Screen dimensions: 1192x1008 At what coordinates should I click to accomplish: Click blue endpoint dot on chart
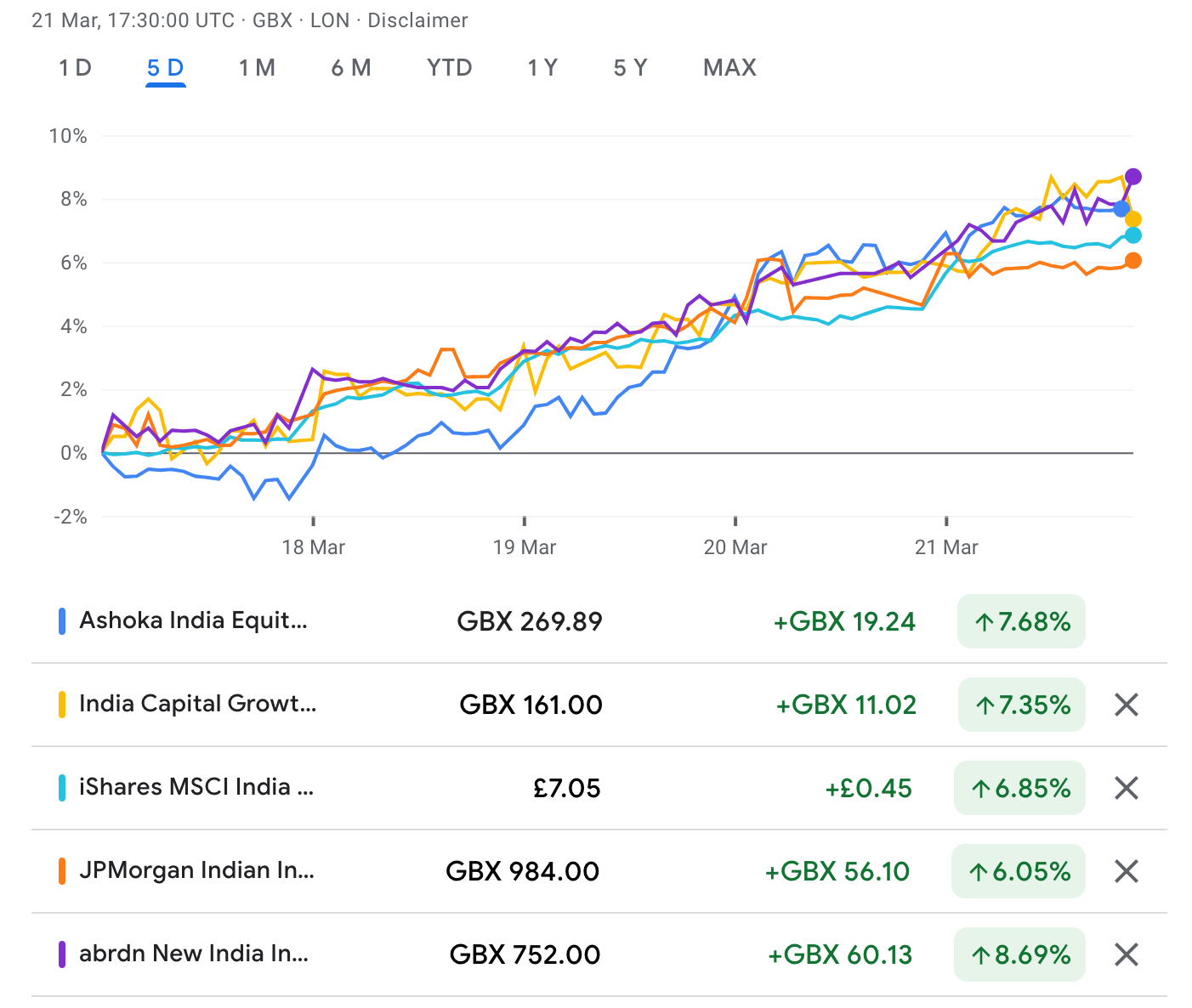(1121, 208)
